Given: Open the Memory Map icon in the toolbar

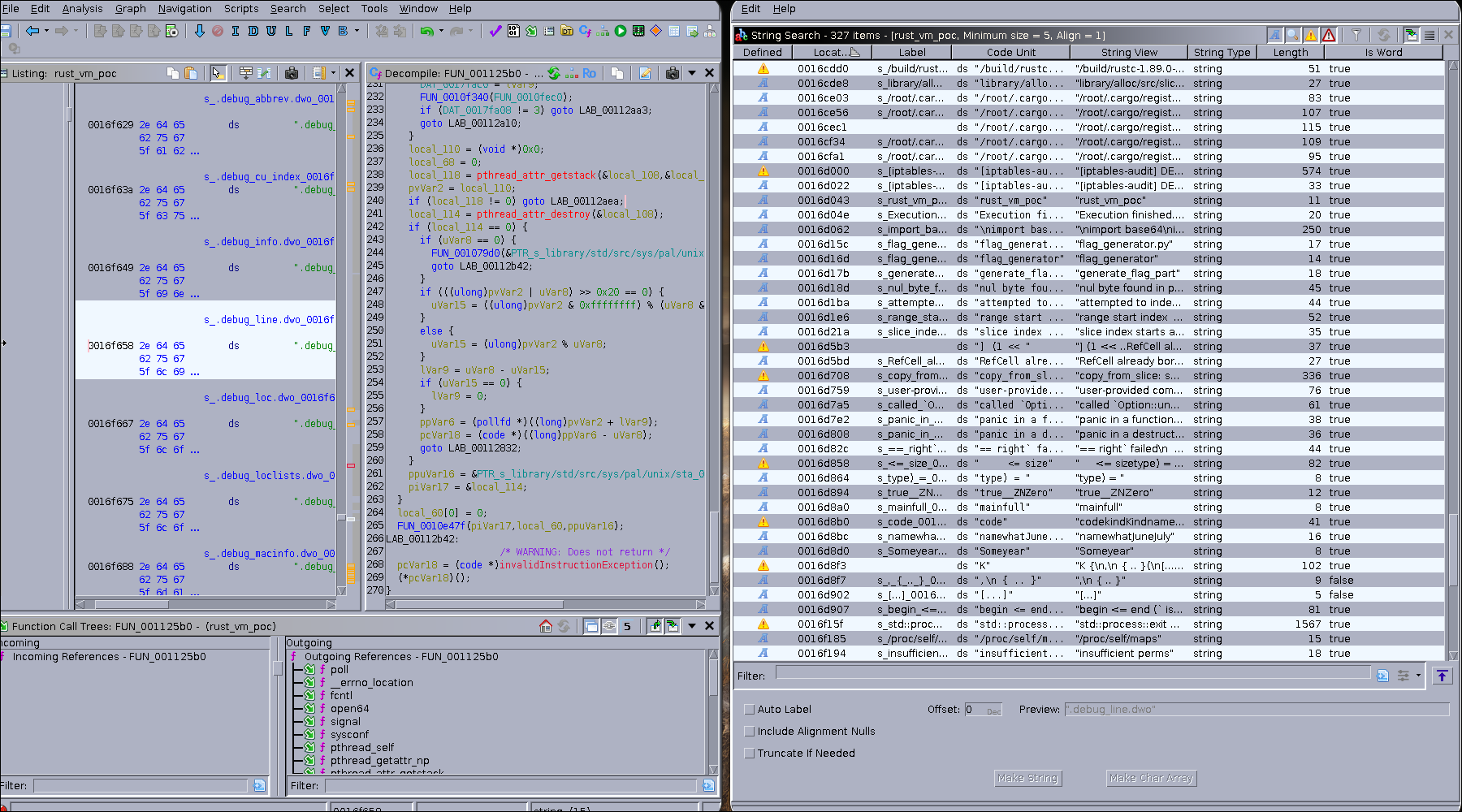Looking at the screenshot, I should point(638,32).
